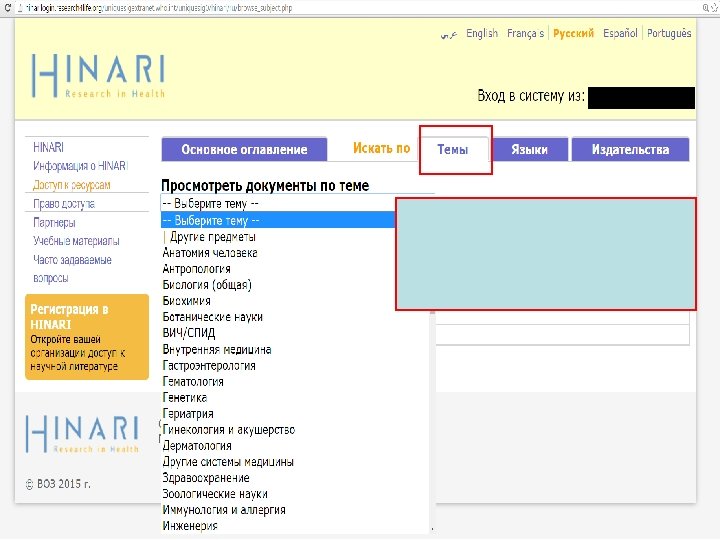Choose ВИЧ/СПИД in subject list
The width and height of the screenshot is (720, 540).
coord(189,333)
